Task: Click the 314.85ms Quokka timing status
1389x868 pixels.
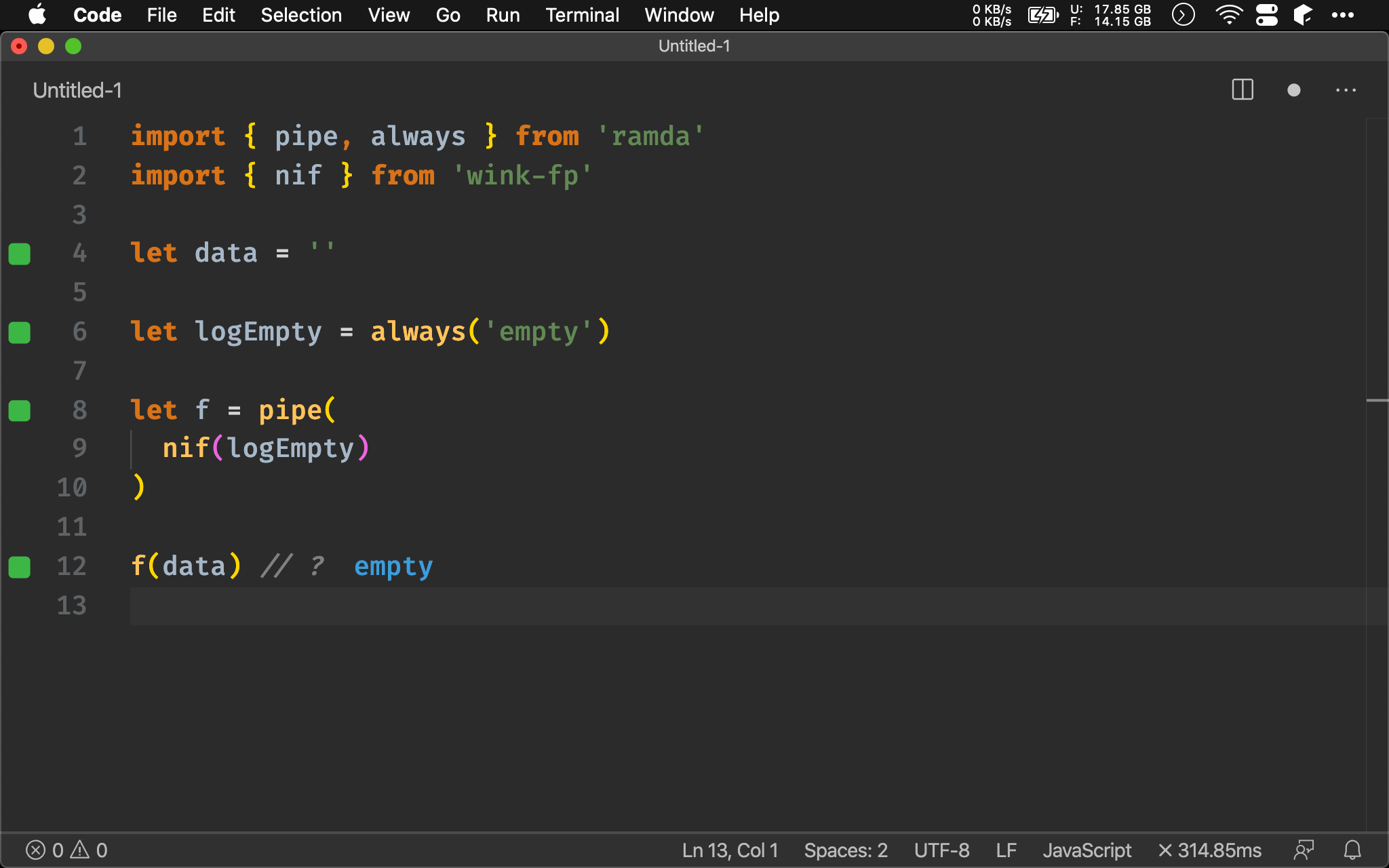Action: click(1209, 850)
